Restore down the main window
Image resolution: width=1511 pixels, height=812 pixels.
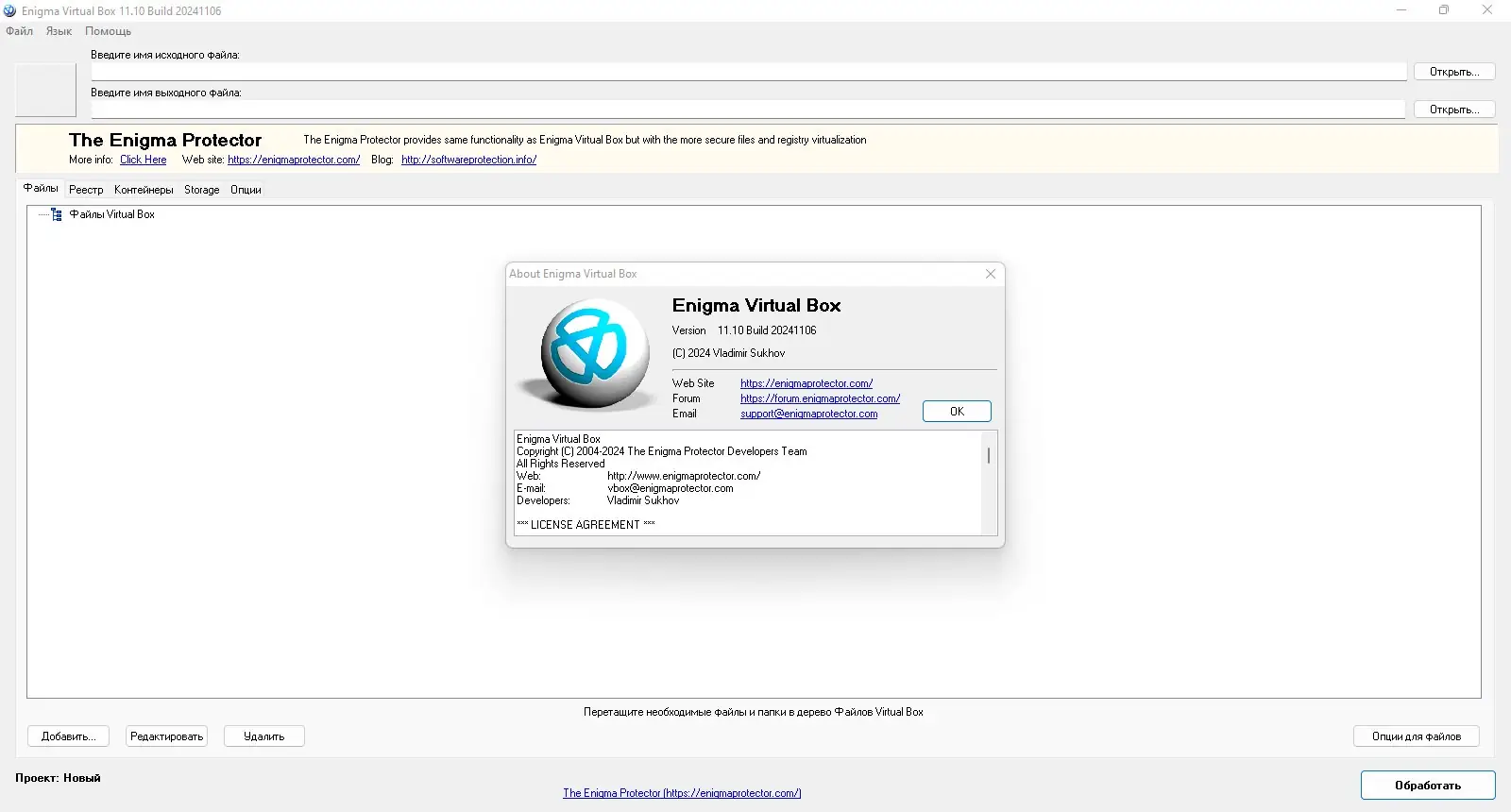[x=1444, y=10]
